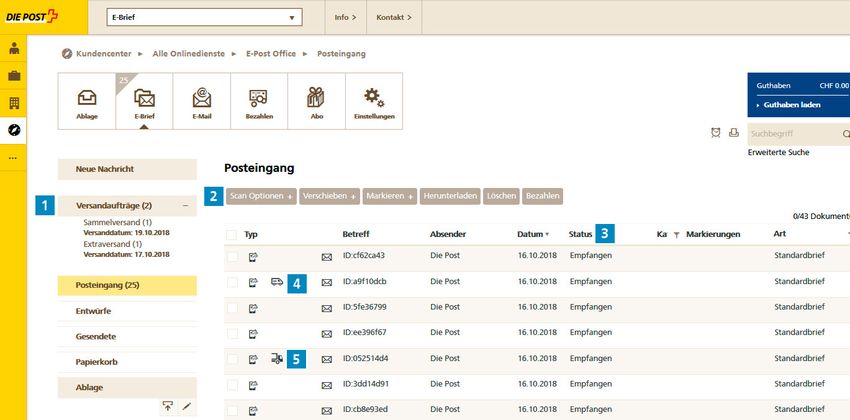This screenshot has height=420, width=850.
Task: Select checkbox for letter ID:cf62ca43
Action: pos(232,256)
